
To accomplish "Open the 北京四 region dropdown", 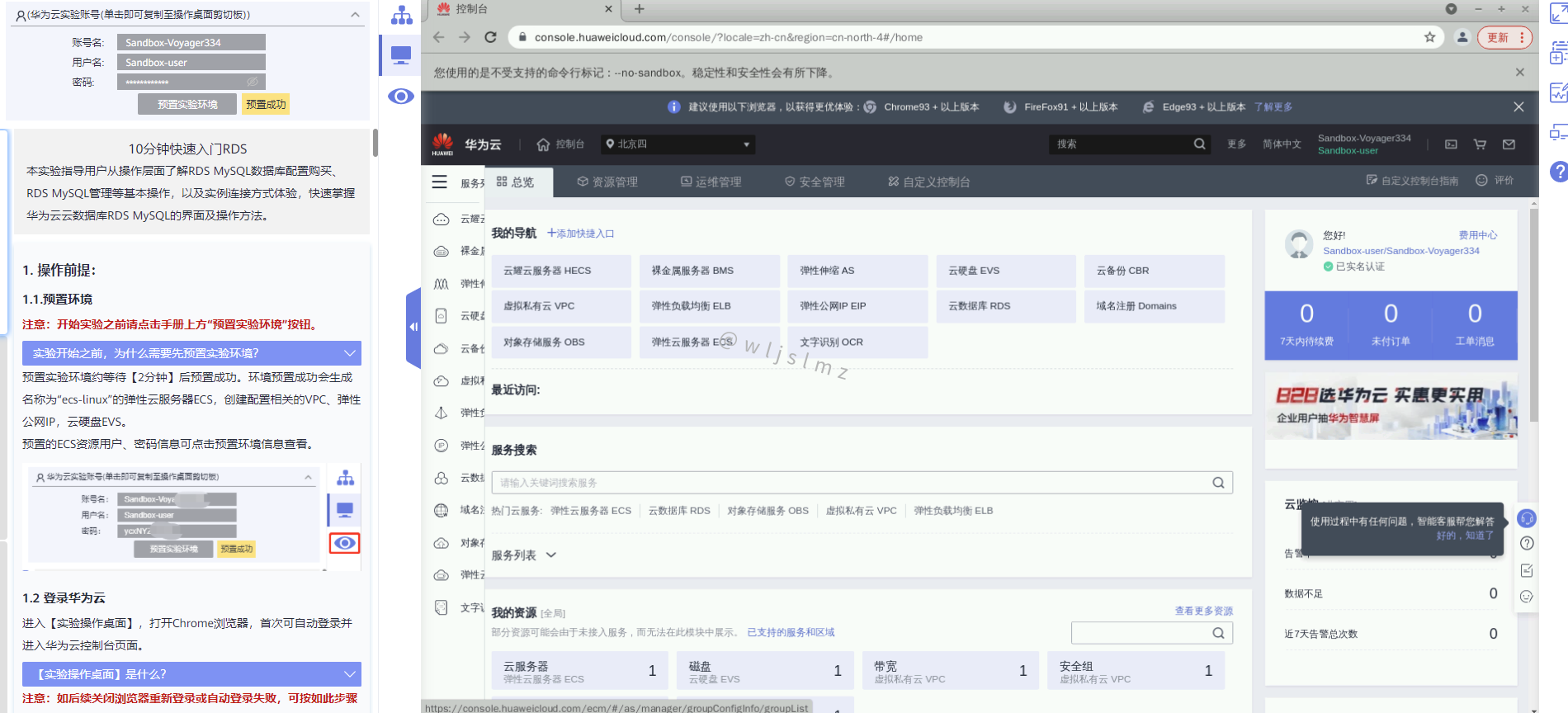I will [678, 144].
